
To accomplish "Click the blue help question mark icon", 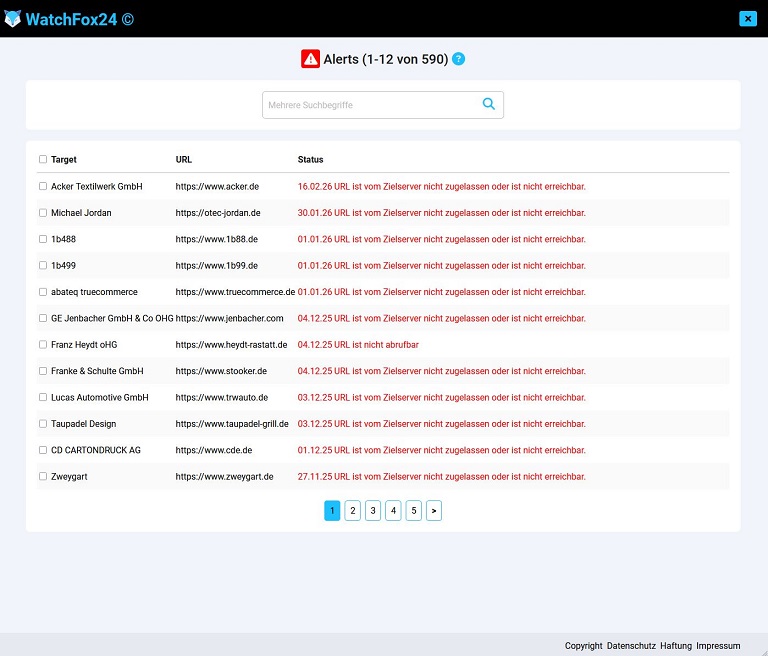I will [458, 59].
